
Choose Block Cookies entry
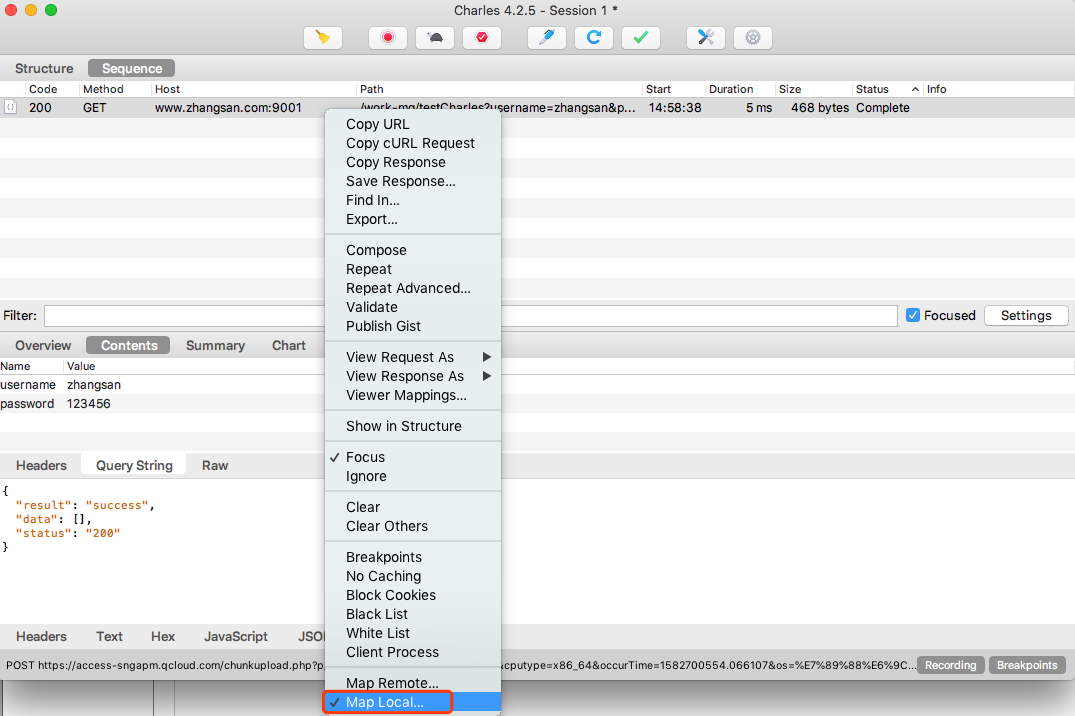click(x=413, y=595)
